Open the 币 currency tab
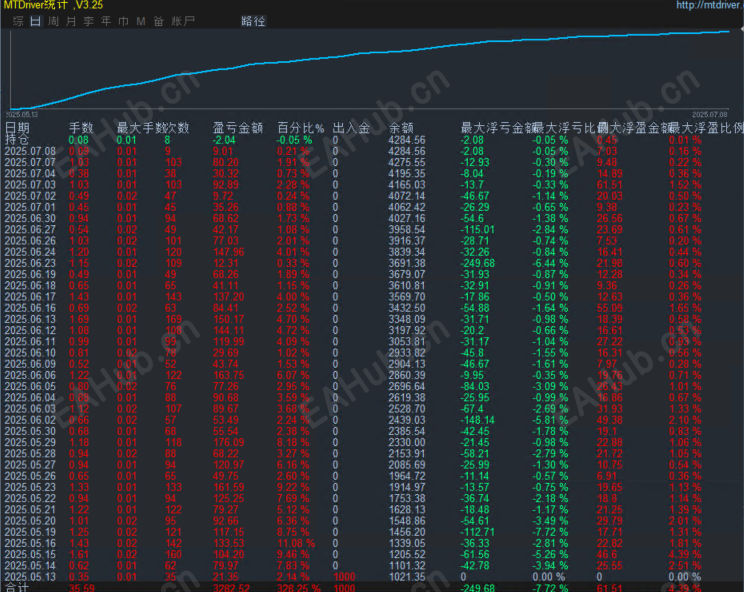This screenshot has height=592, width=744. pos(123,21)
